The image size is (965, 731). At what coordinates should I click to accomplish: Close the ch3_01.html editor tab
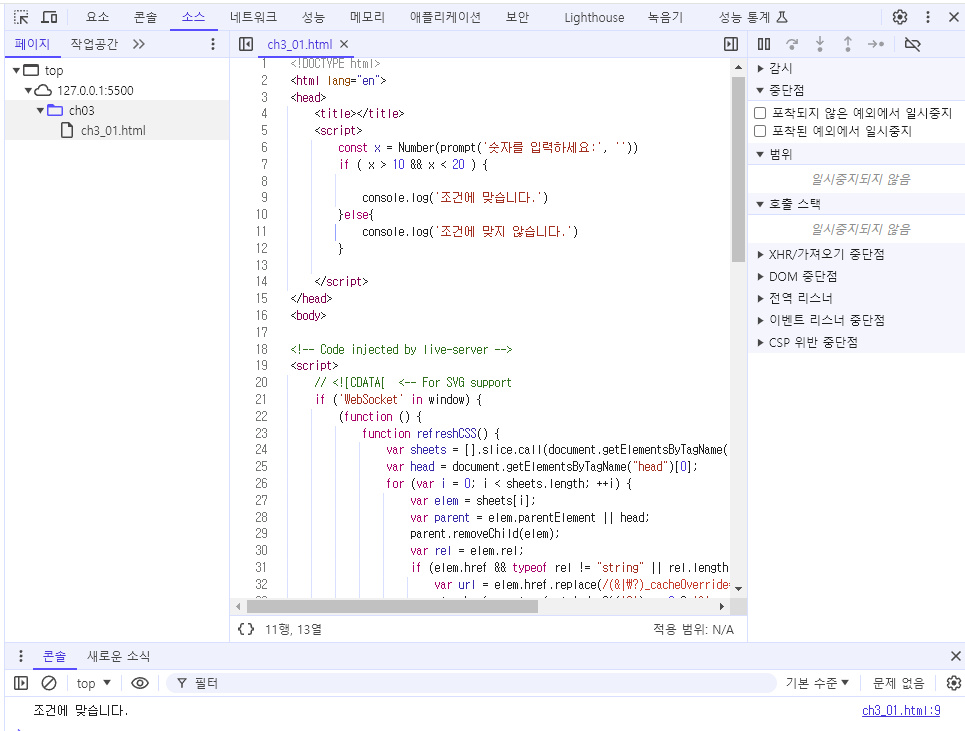[x=344, y=44]
